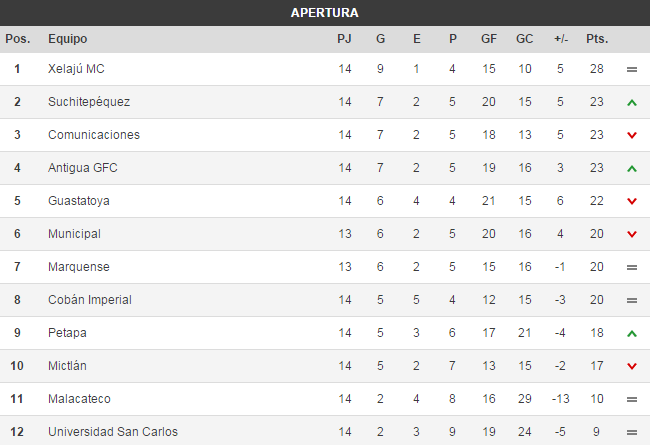Click the green up arrow for Antigua GFC
Screen dimensions: 650x445
(631, 169)
